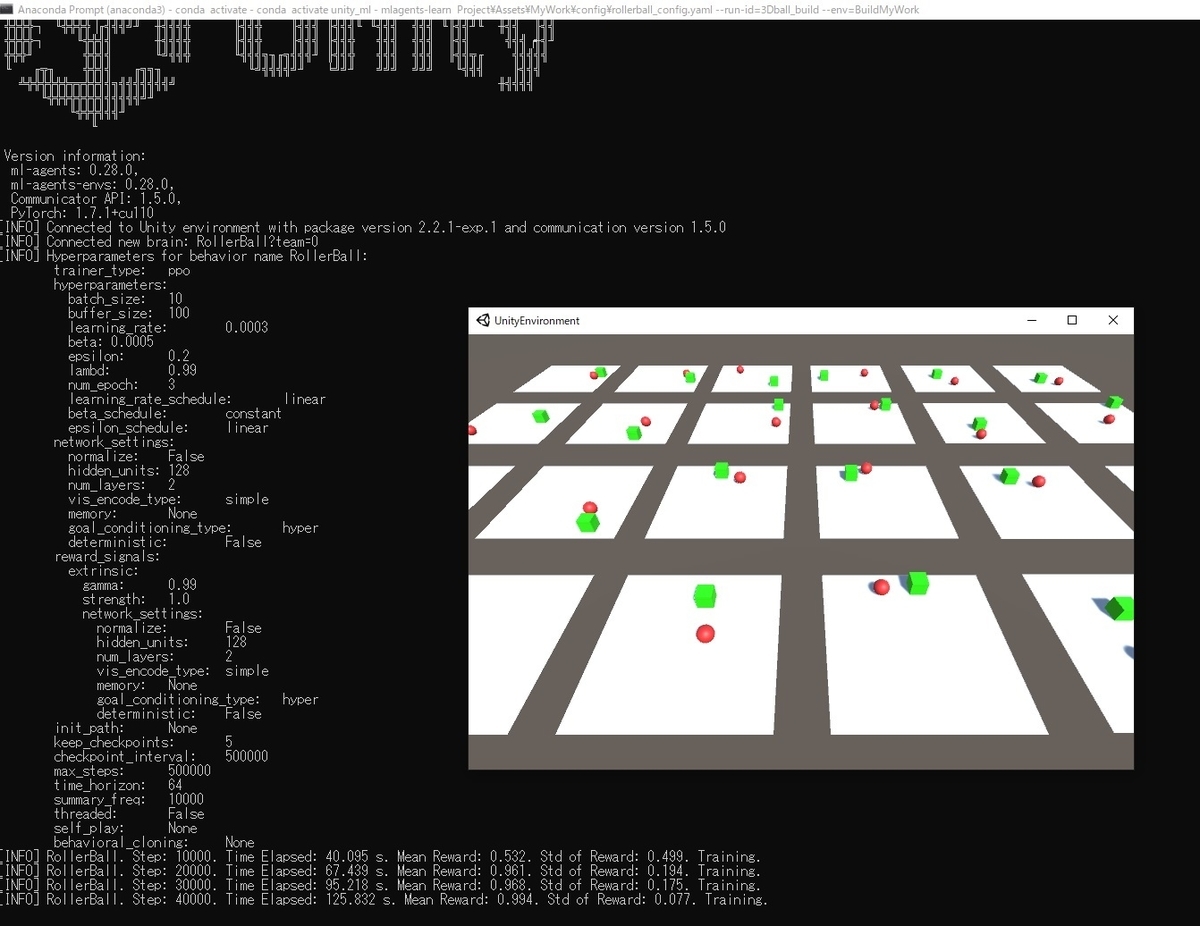Close the UnityEnvironment window
The image size is (1200, 926).
tap(1113, 320)
